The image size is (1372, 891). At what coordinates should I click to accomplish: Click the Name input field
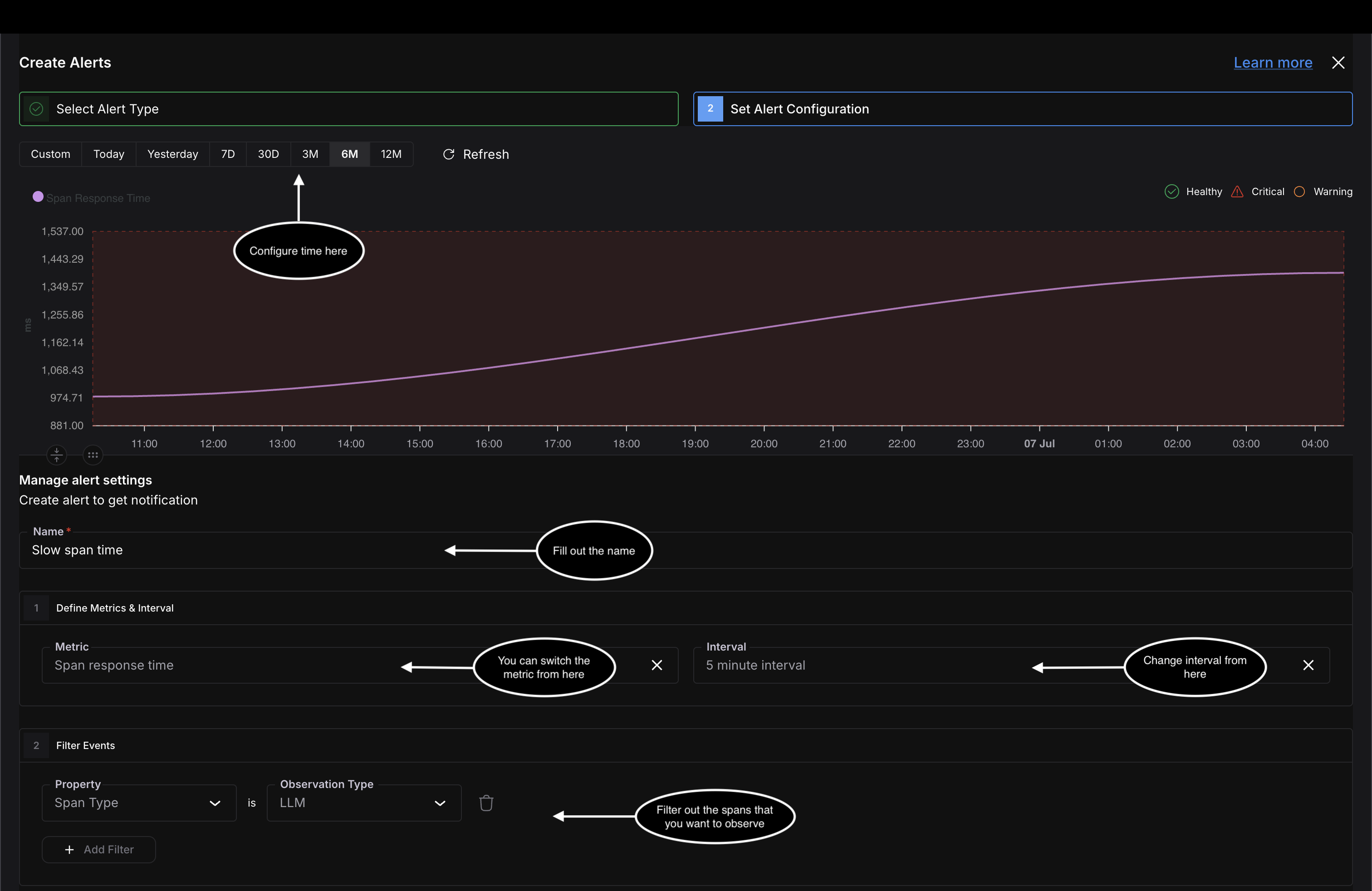point(686,550)
